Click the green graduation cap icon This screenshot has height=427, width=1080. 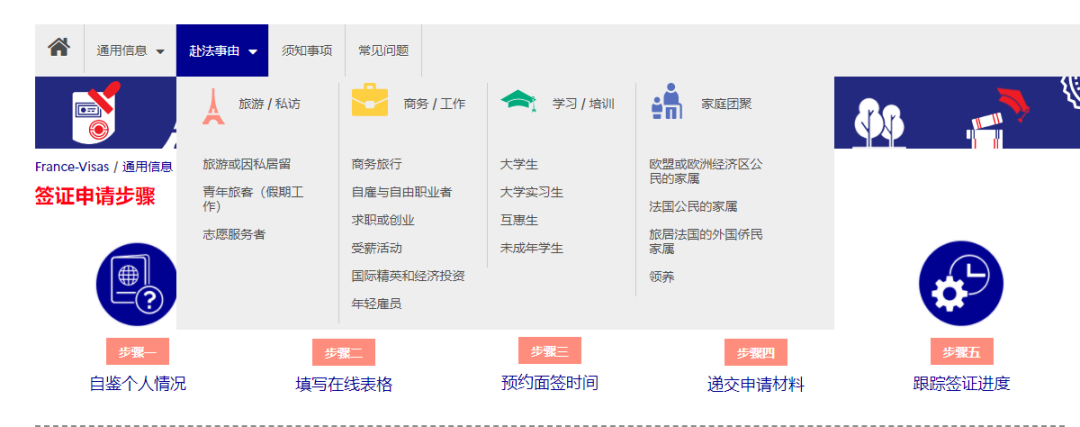point(518,102)
